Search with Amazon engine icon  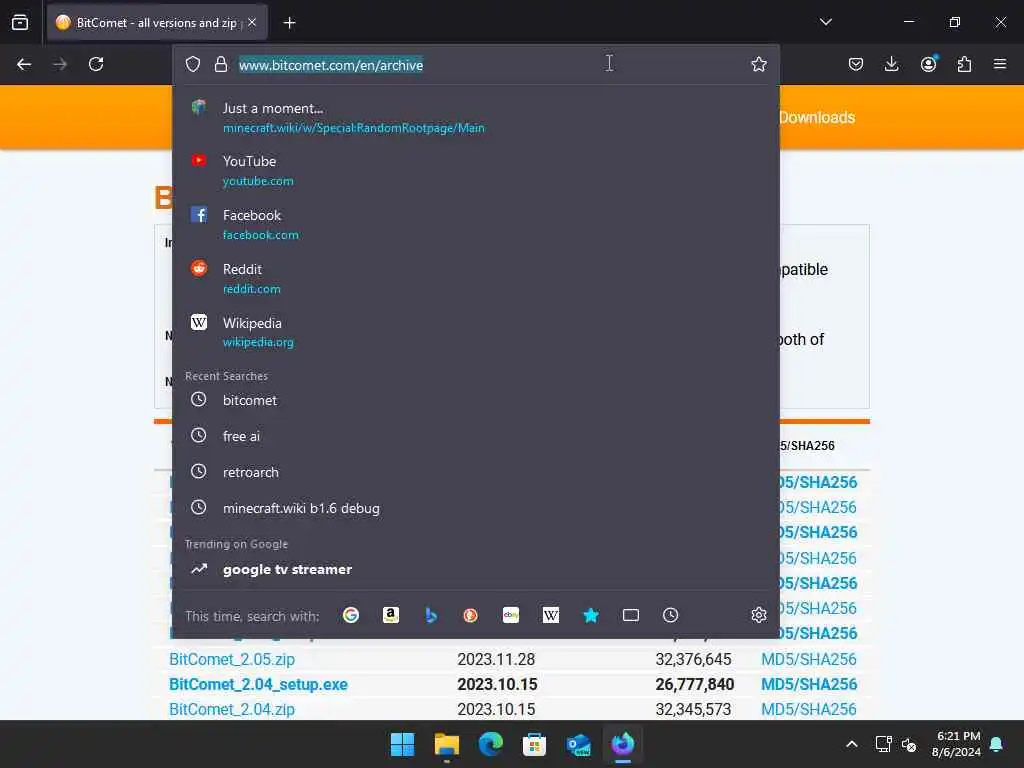(391, 615)
